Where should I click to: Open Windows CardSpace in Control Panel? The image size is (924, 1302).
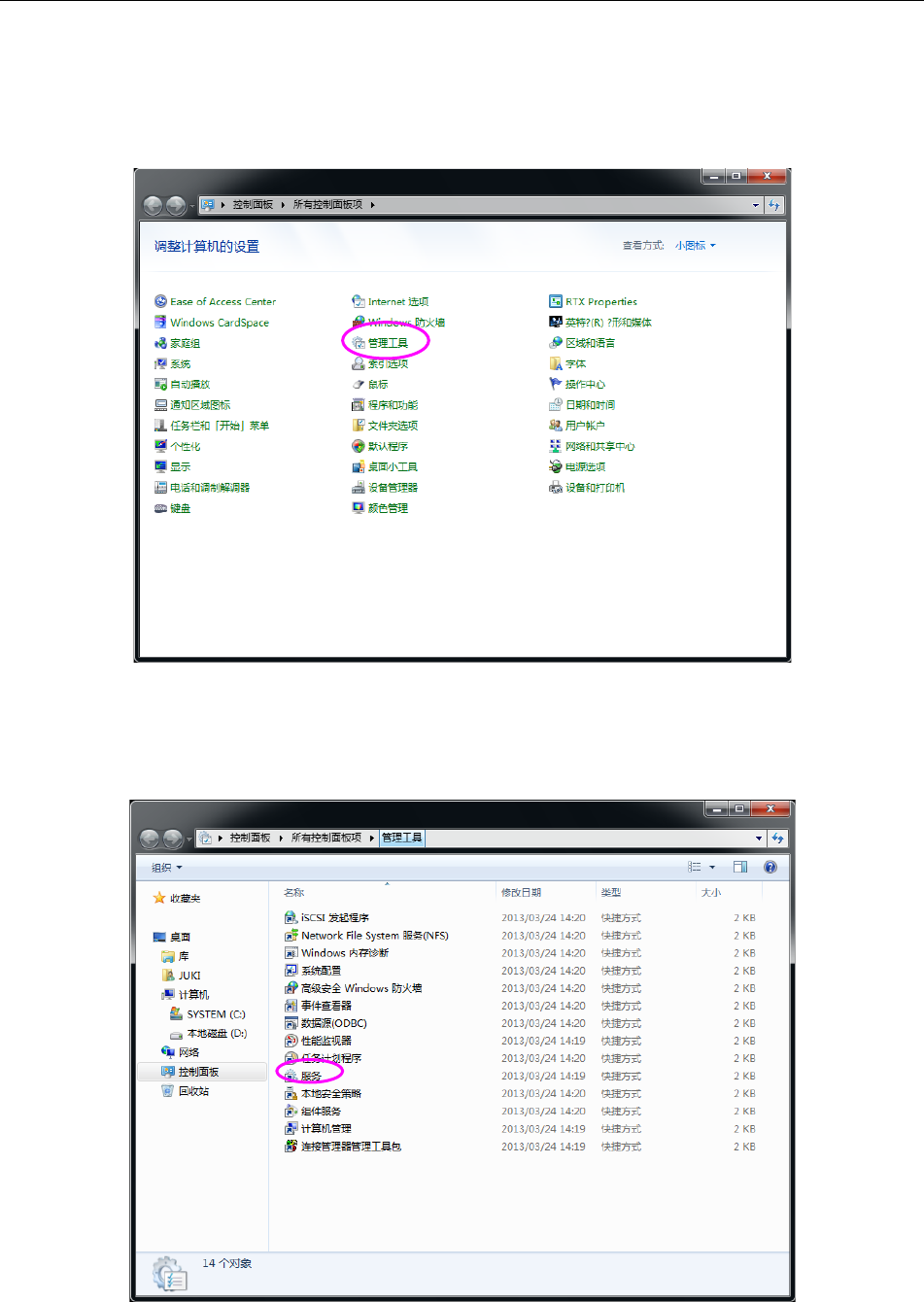click(212, 323)
